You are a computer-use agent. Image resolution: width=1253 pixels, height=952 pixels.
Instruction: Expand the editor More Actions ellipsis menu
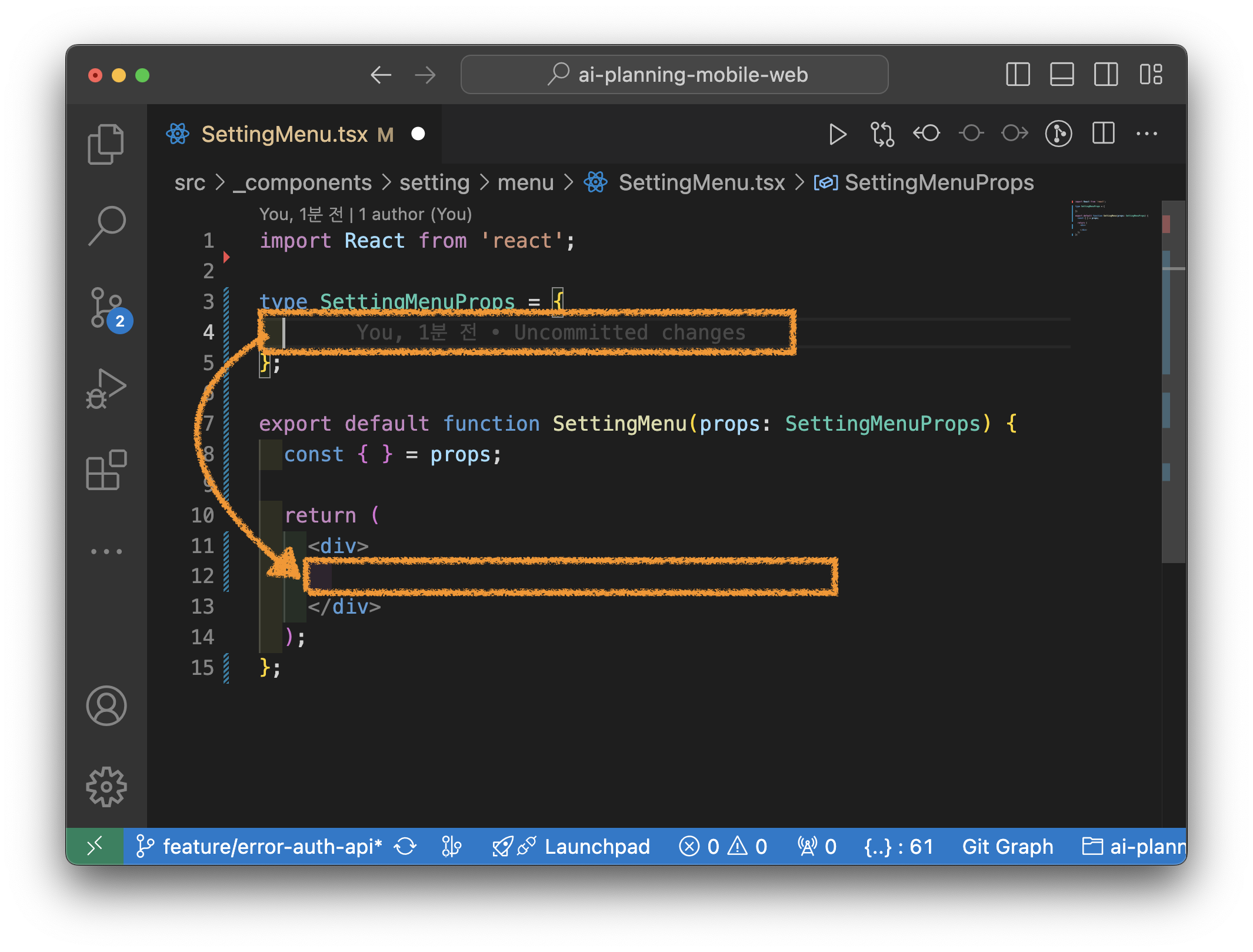click(x=1147, y=134)
